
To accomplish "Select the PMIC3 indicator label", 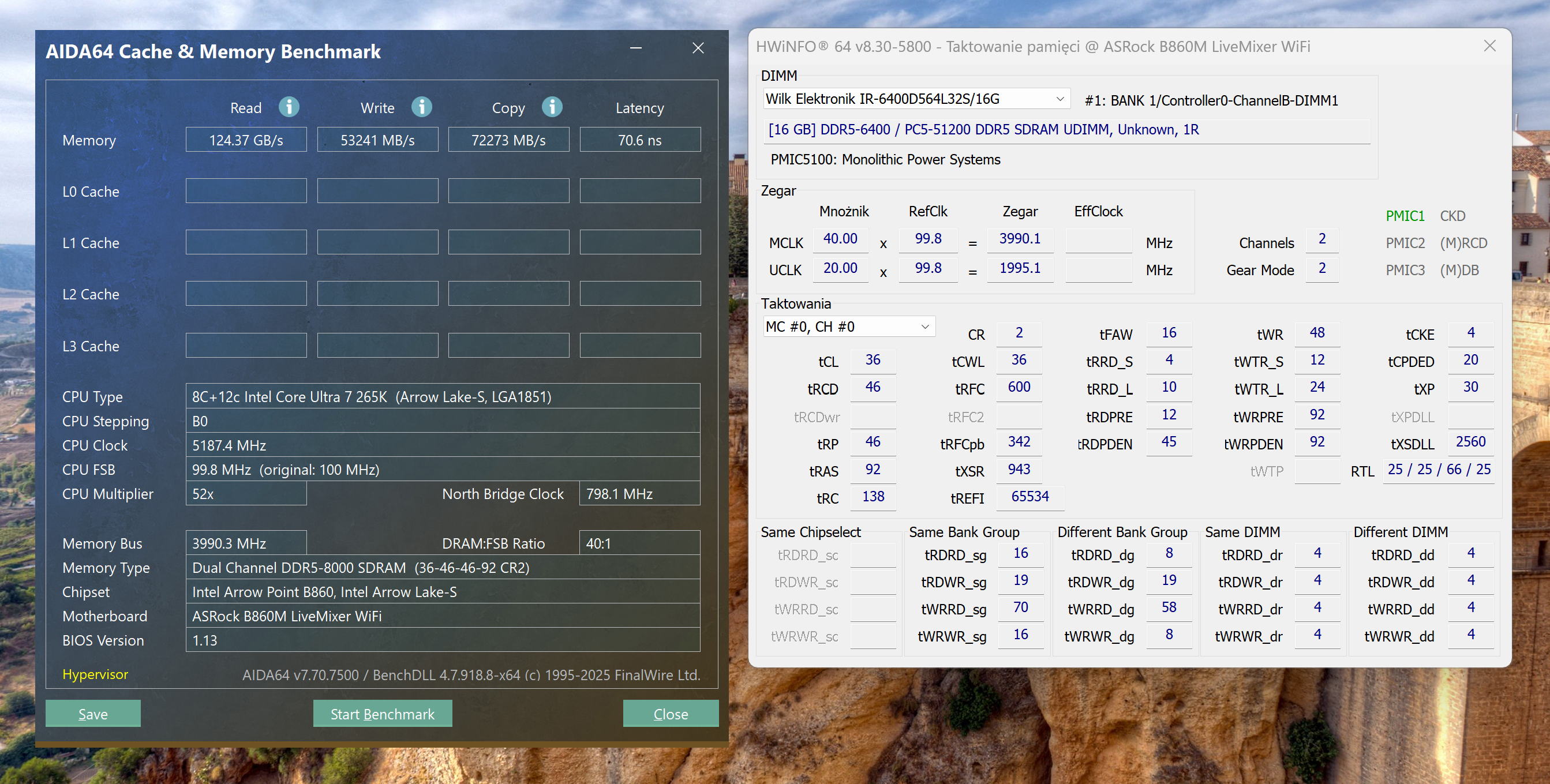I will [1405, 270].
